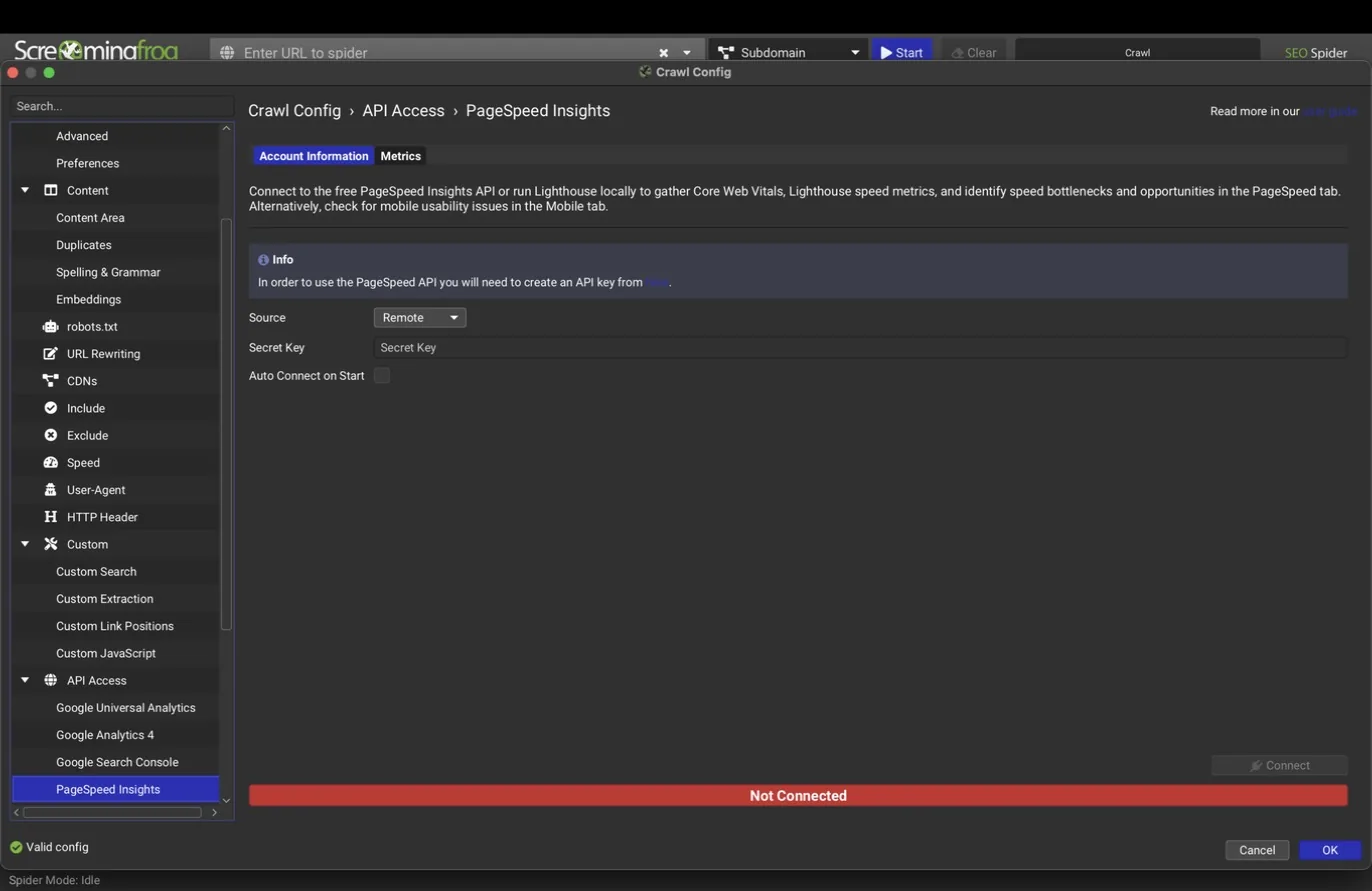Switch to the Metrics tab
Viewport: 1372px width, 891px height.
[400, 156]
